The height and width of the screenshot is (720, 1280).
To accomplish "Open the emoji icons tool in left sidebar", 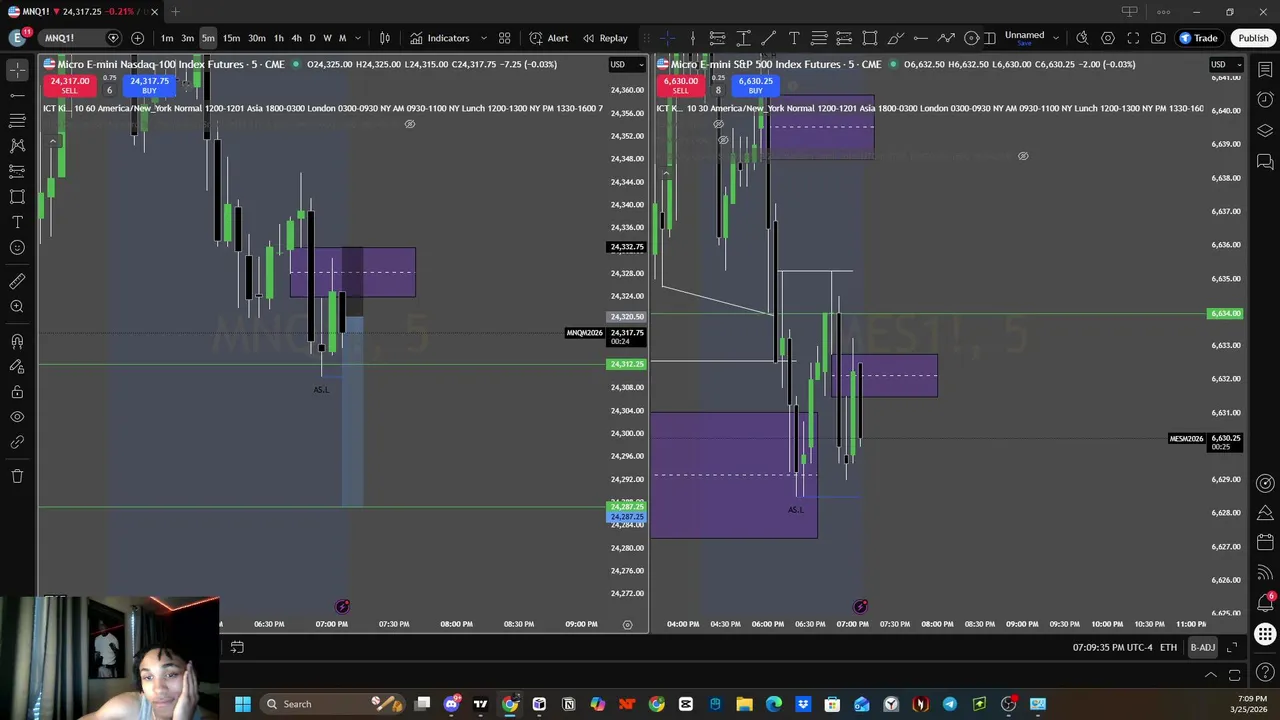I will click(17, 248).
